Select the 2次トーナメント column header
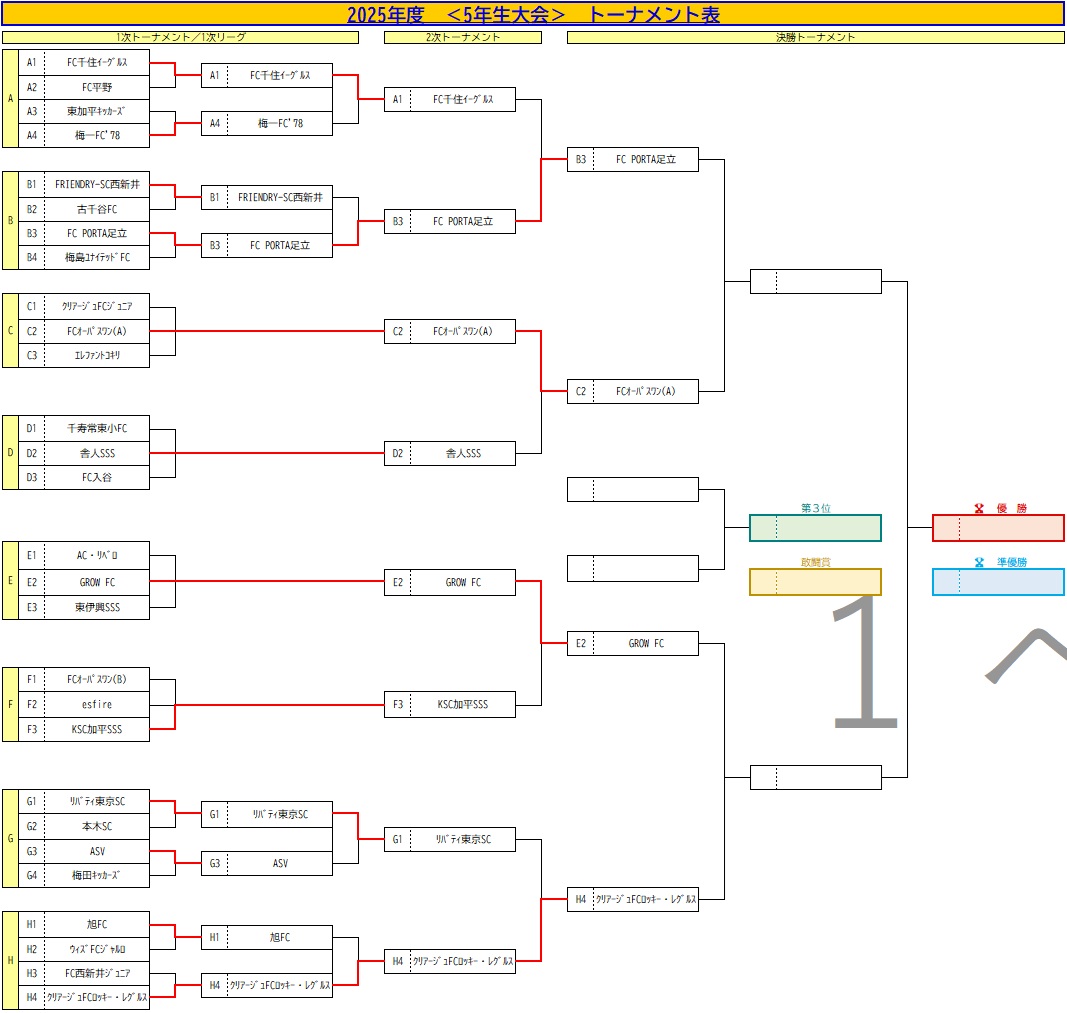Viewport: 1067px width, 1013px height. click(x=462, y=37)
